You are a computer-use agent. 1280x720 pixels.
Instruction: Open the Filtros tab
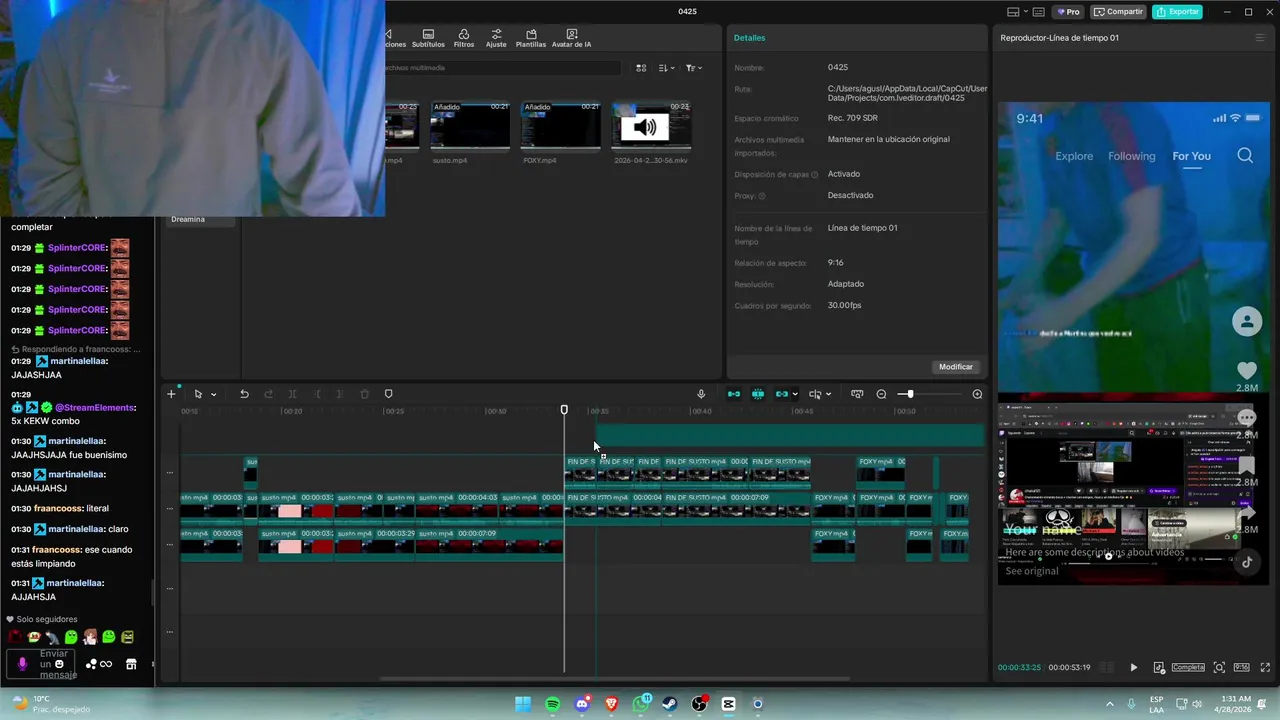tap(464, 38)
